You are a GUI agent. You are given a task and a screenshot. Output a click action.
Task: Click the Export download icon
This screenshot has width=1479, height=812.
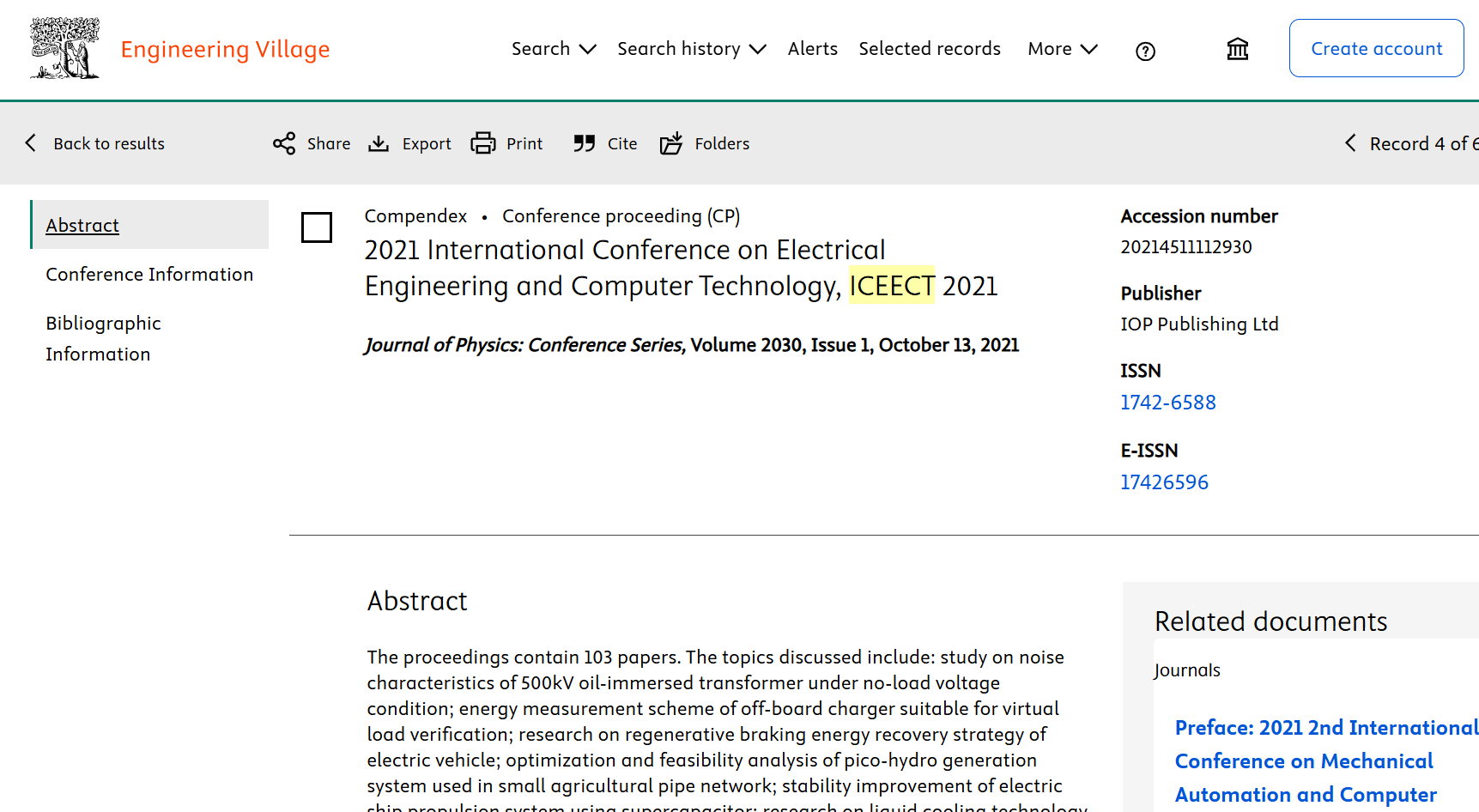379,143
